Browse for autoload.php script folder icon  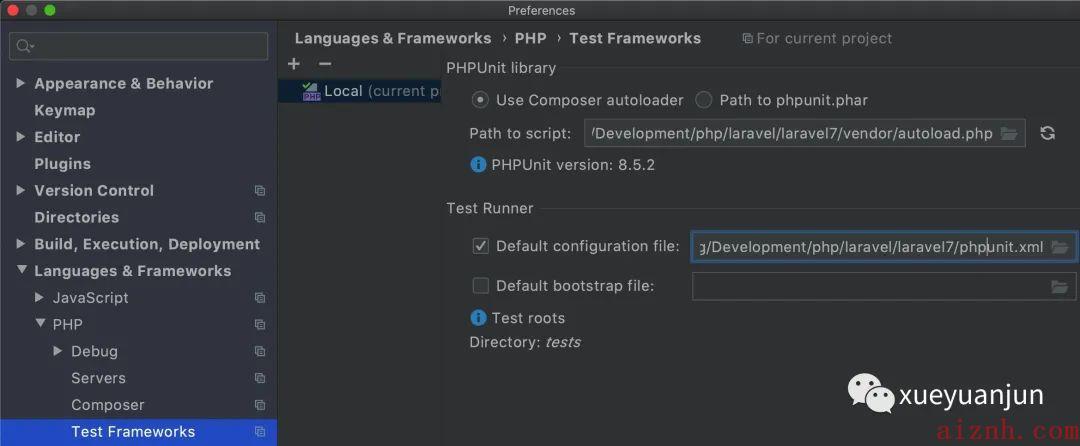point(1009,134)
